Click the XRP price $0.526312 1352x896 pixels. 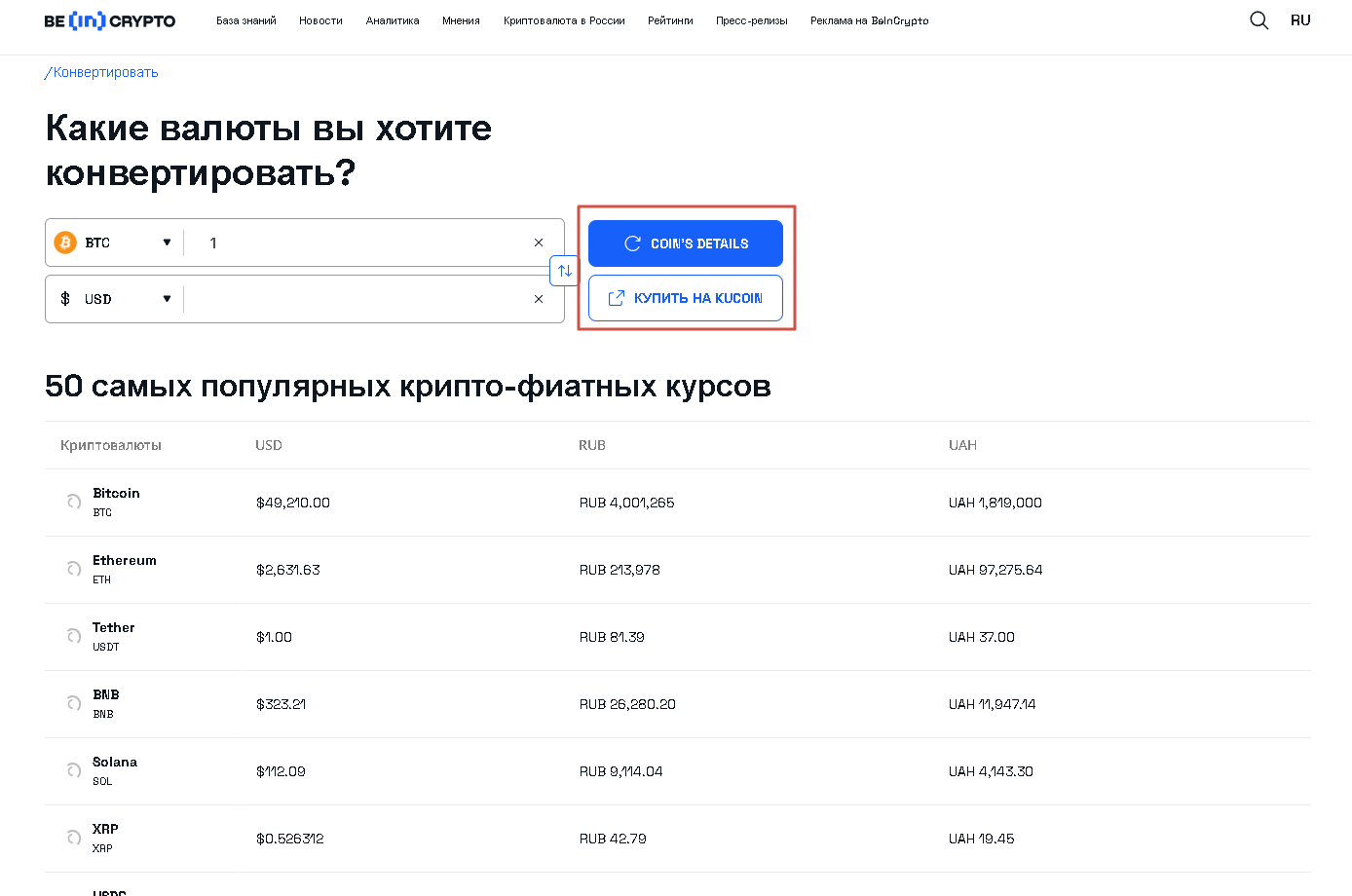(290, 839)
